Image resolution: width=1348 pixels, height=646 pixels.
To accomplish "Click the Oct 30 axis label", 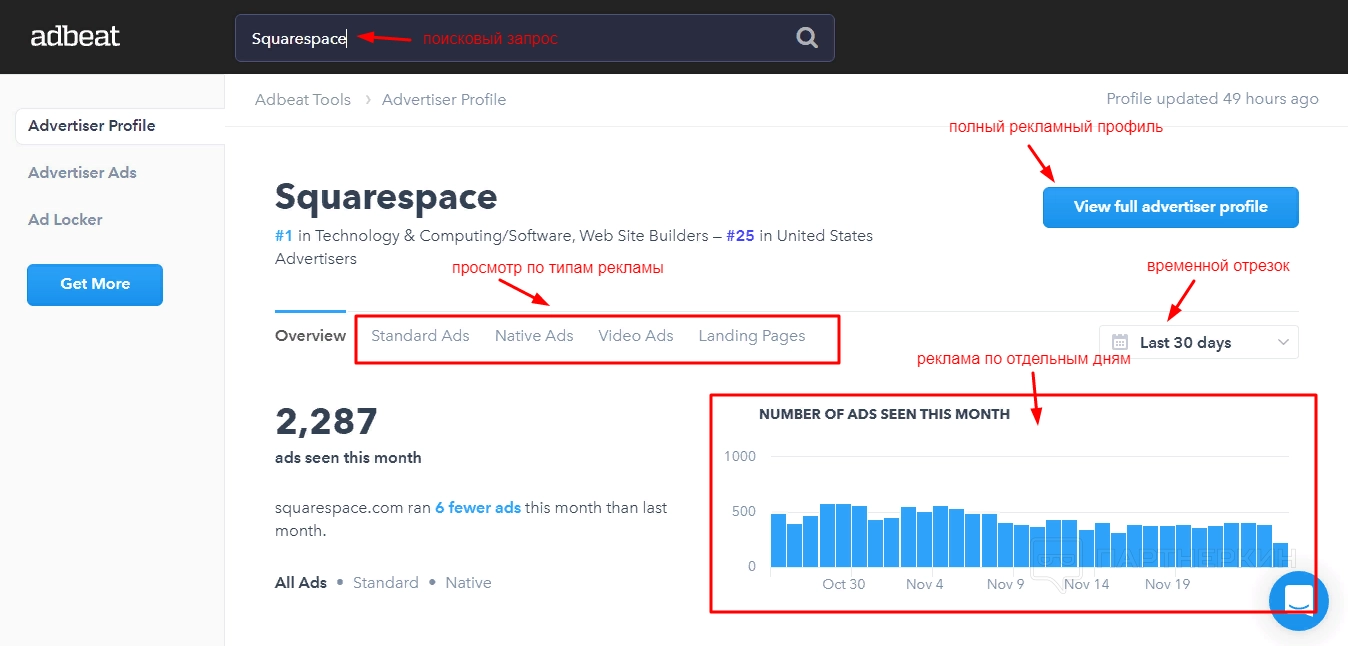I will tap(844, 584).
